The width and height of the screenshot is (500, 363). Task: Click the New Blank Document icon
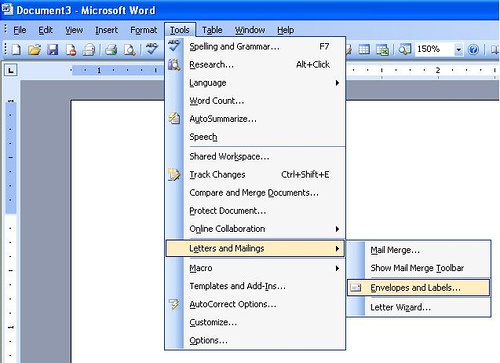[16, 50]
